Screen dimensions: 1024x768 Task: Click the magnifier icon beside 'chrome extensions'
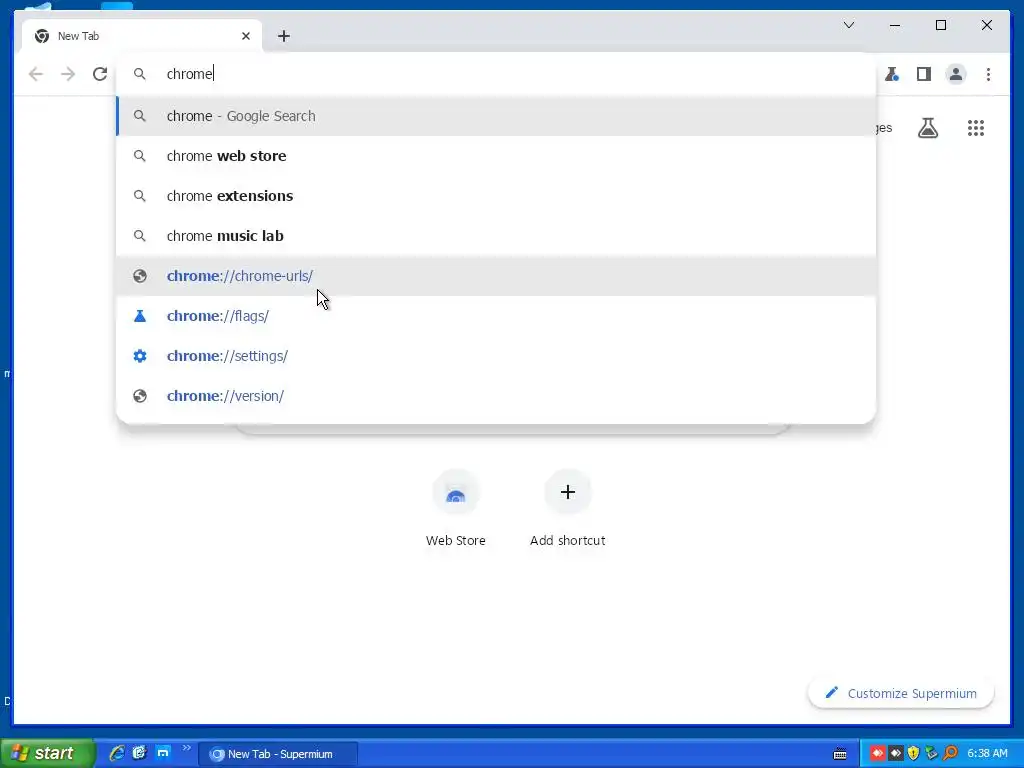[140, 196]
